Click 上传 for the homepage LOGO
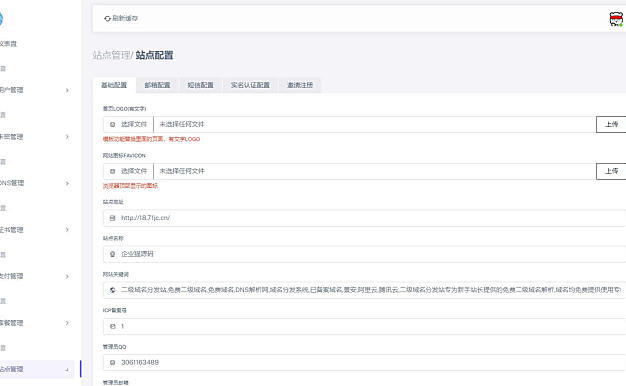 [611, 125]
